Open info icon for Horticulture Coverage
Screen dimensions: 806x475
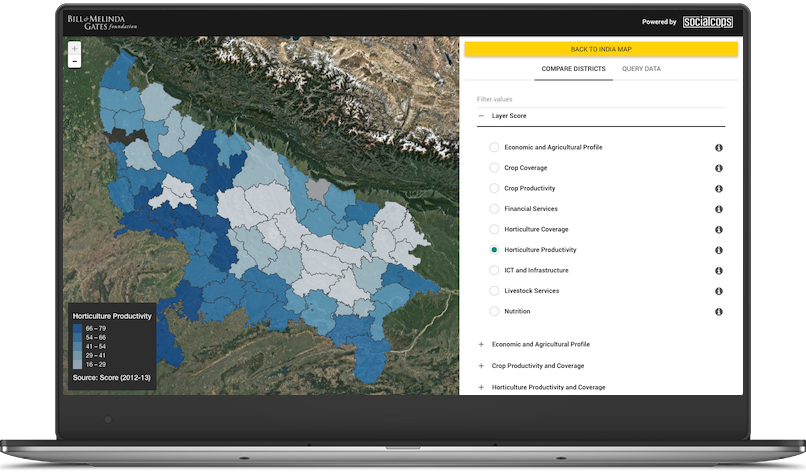point(719,230)
